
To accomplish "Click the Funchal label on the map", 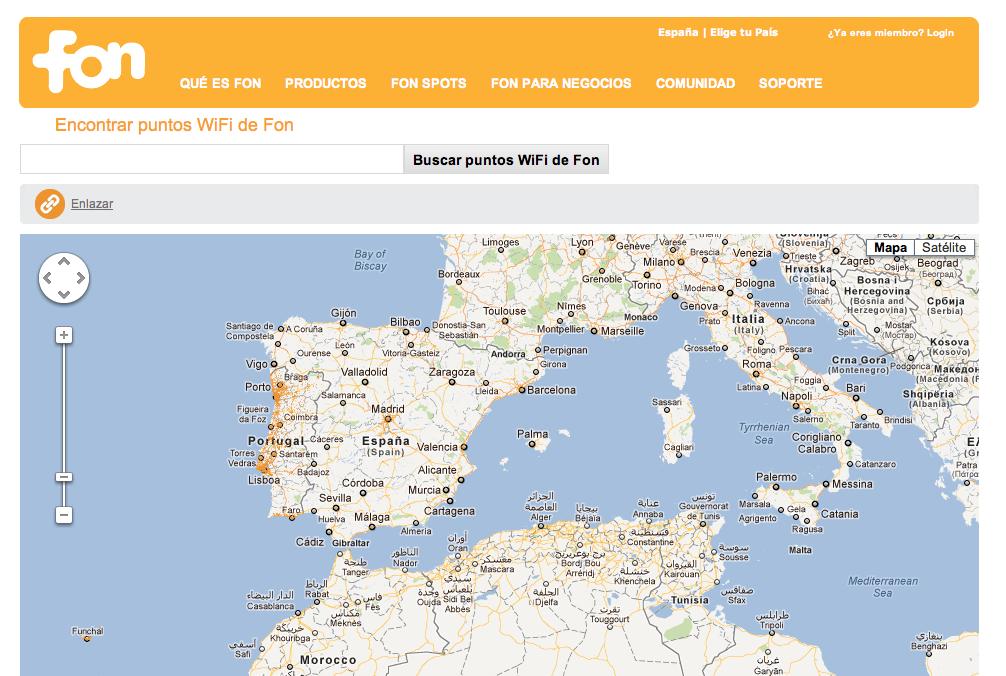I will click(87, 631).
